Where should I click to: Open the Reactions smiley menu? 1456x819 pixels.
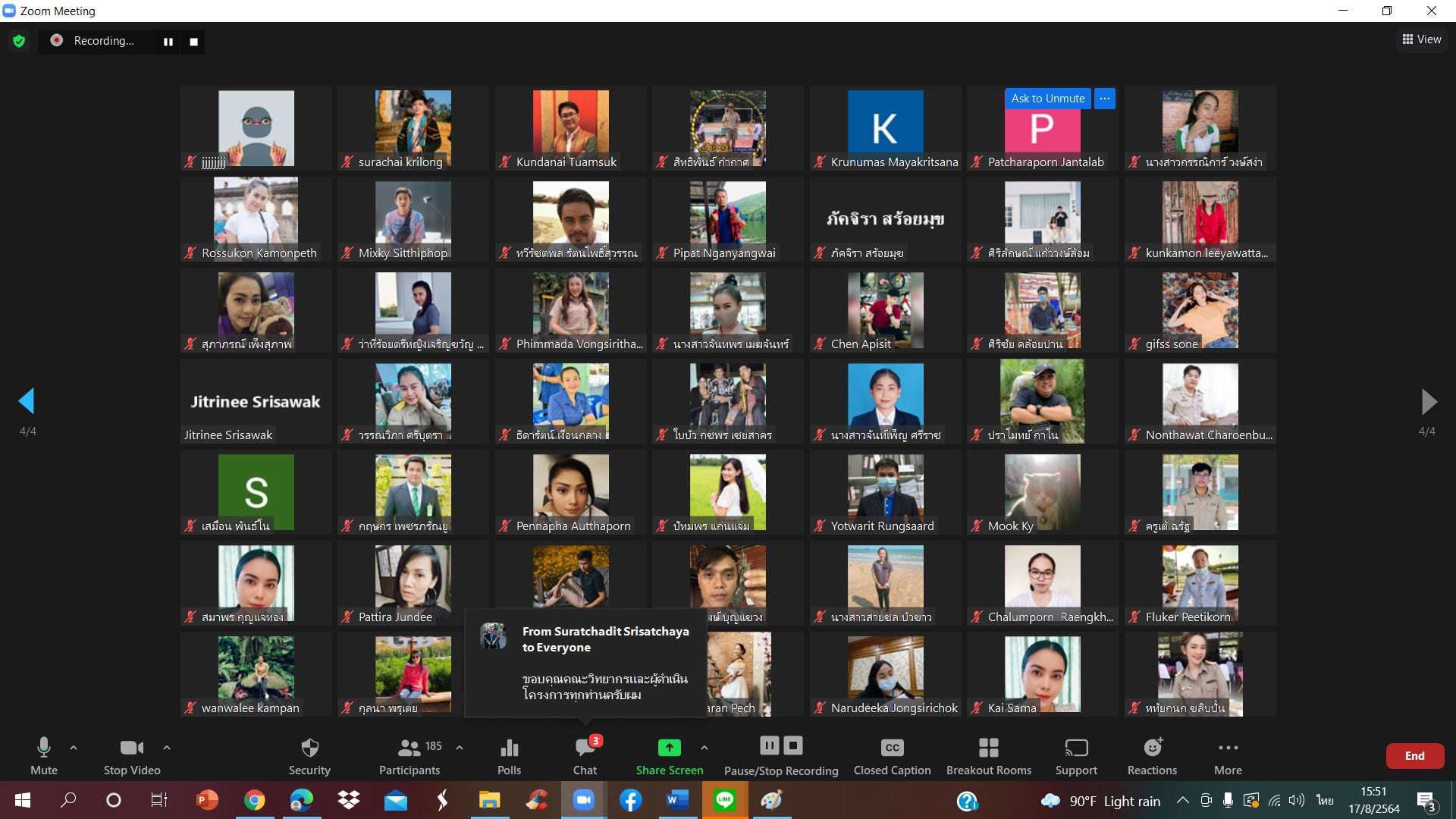click(1152, 756)
